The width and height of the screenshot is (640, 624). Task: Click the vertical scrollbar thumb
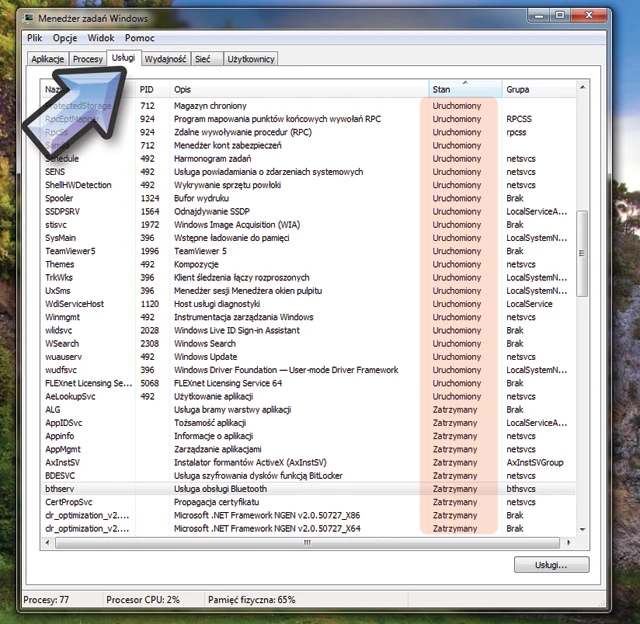pos(582,253)
